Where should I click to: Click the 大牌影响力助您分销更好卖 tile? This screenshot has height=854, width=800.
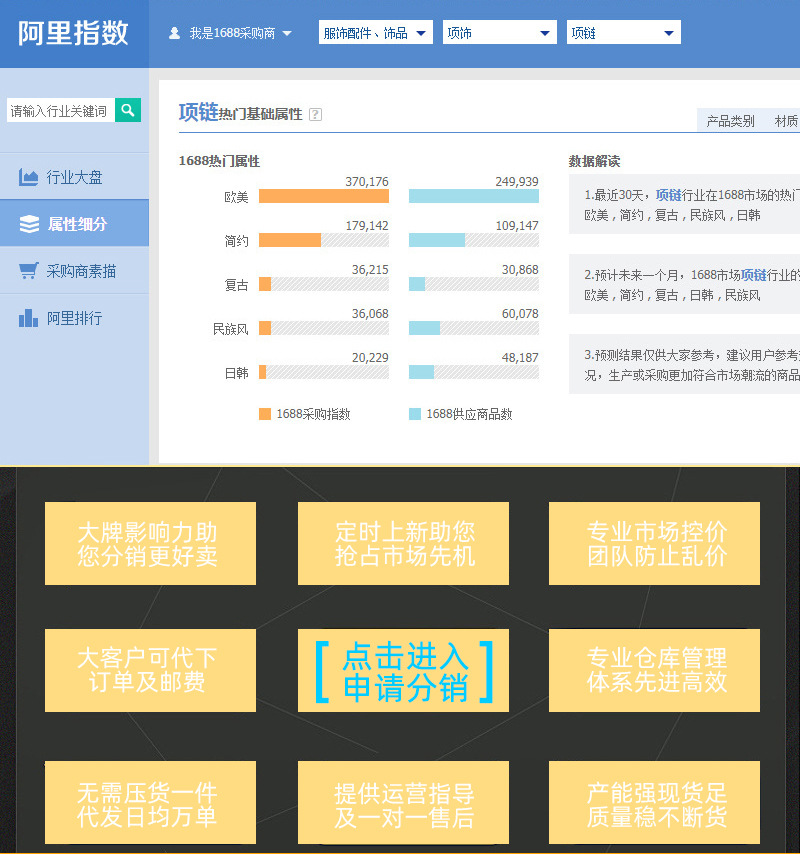150,544
